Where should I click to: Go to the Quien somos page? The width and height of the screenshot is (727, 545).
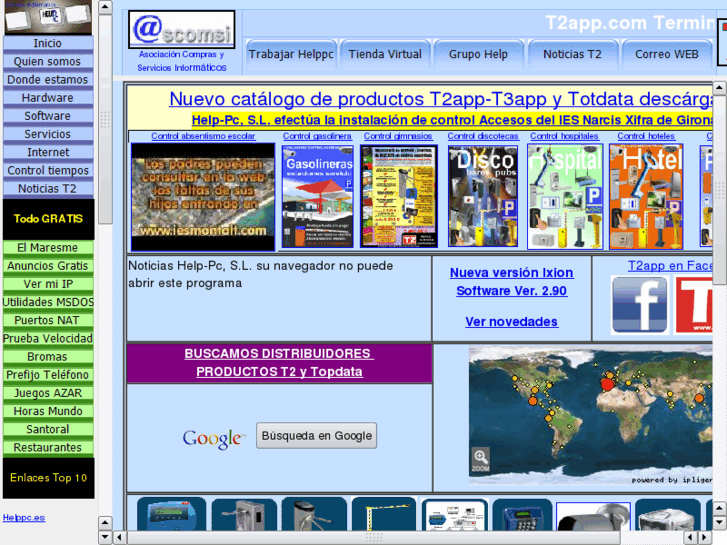48,61
